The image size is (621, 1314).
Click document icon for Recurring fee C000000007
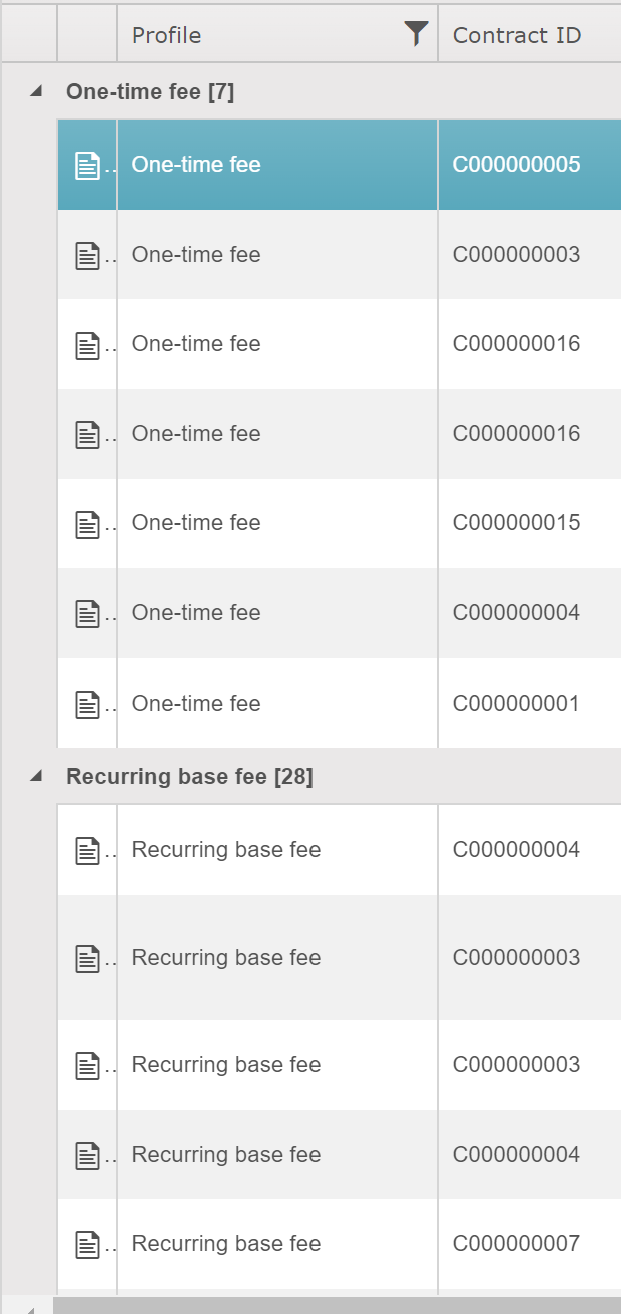(x=88, y=1244)
